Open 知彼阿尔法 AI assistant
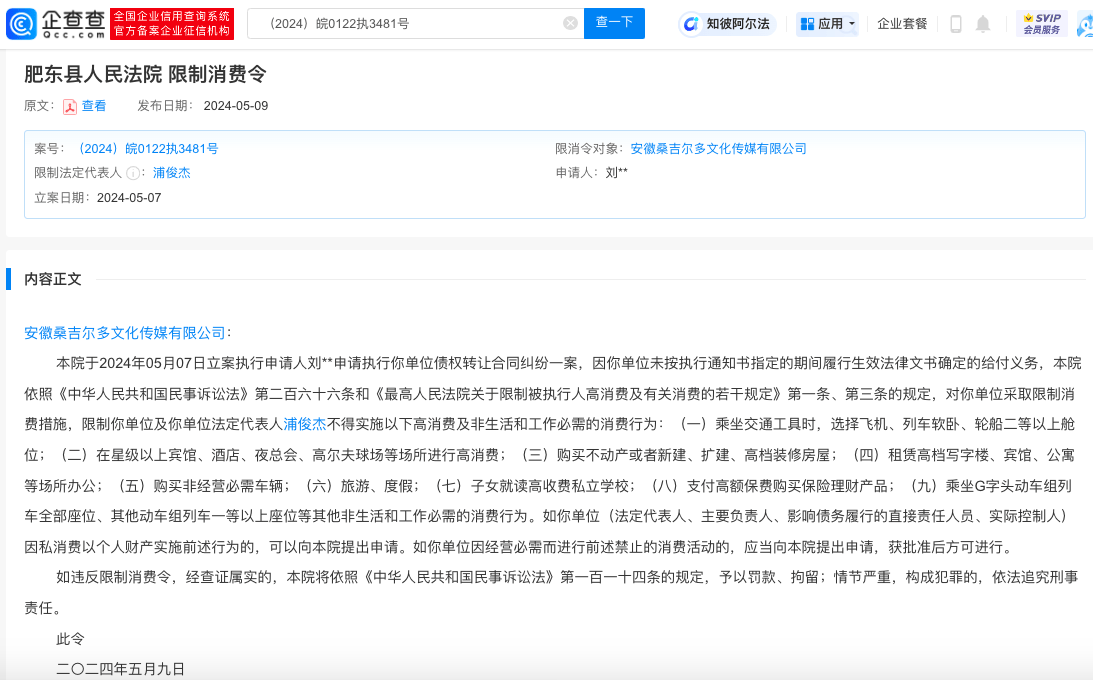Viewport: 1093px width, 680px height. pyautogui.click(x=726, y=24)
